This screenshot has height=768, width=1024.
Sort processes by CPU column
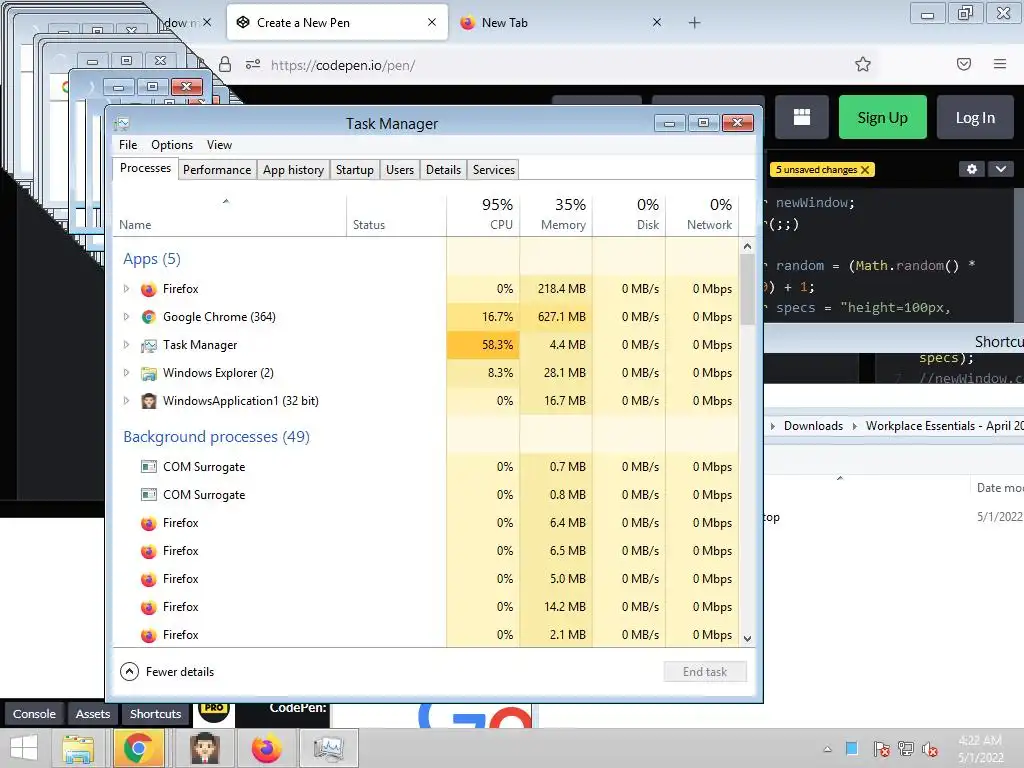tap(484, 214)
